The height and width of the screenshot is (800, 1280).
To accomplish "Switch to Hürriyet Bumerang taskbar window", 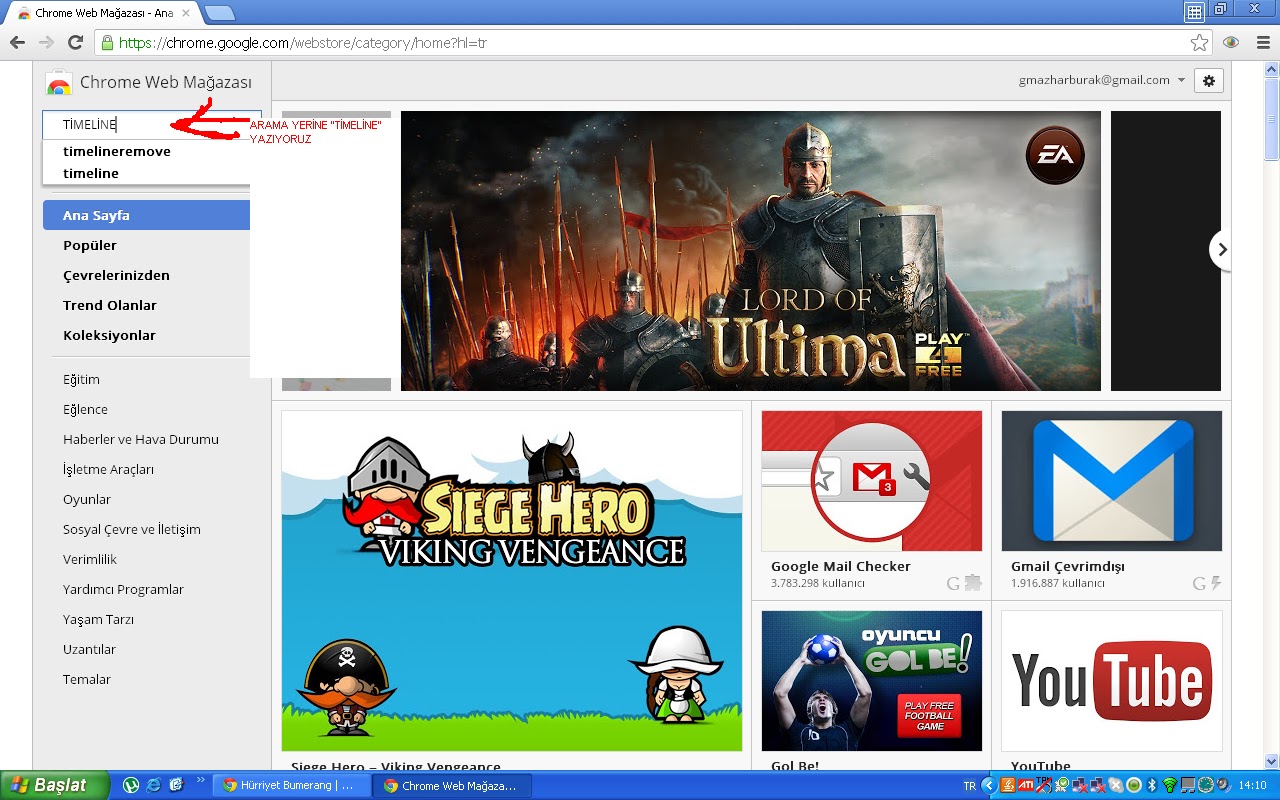I will (291, 785).
